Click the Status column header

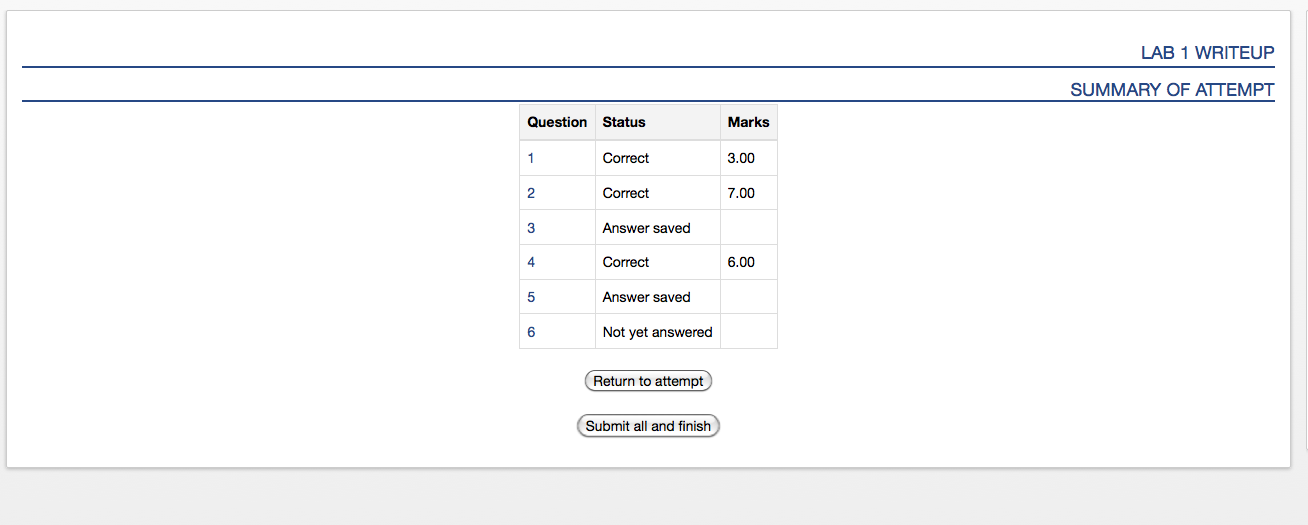coord(624,122)
